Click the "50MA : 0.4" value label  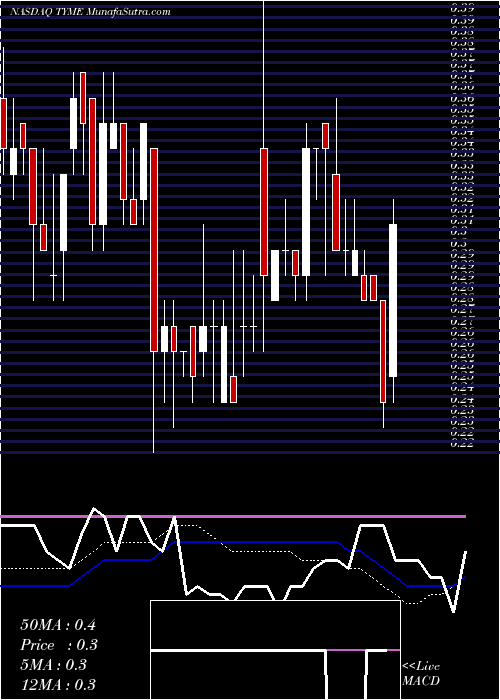[58, 625]
